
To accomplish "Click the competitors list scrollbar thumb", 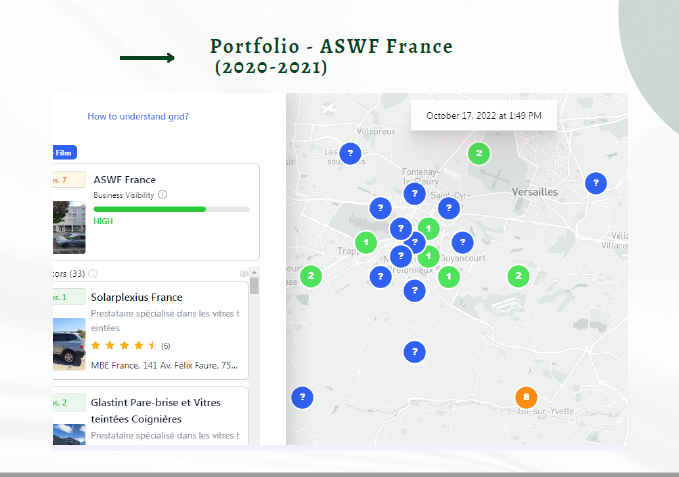I will click(254, 286).
